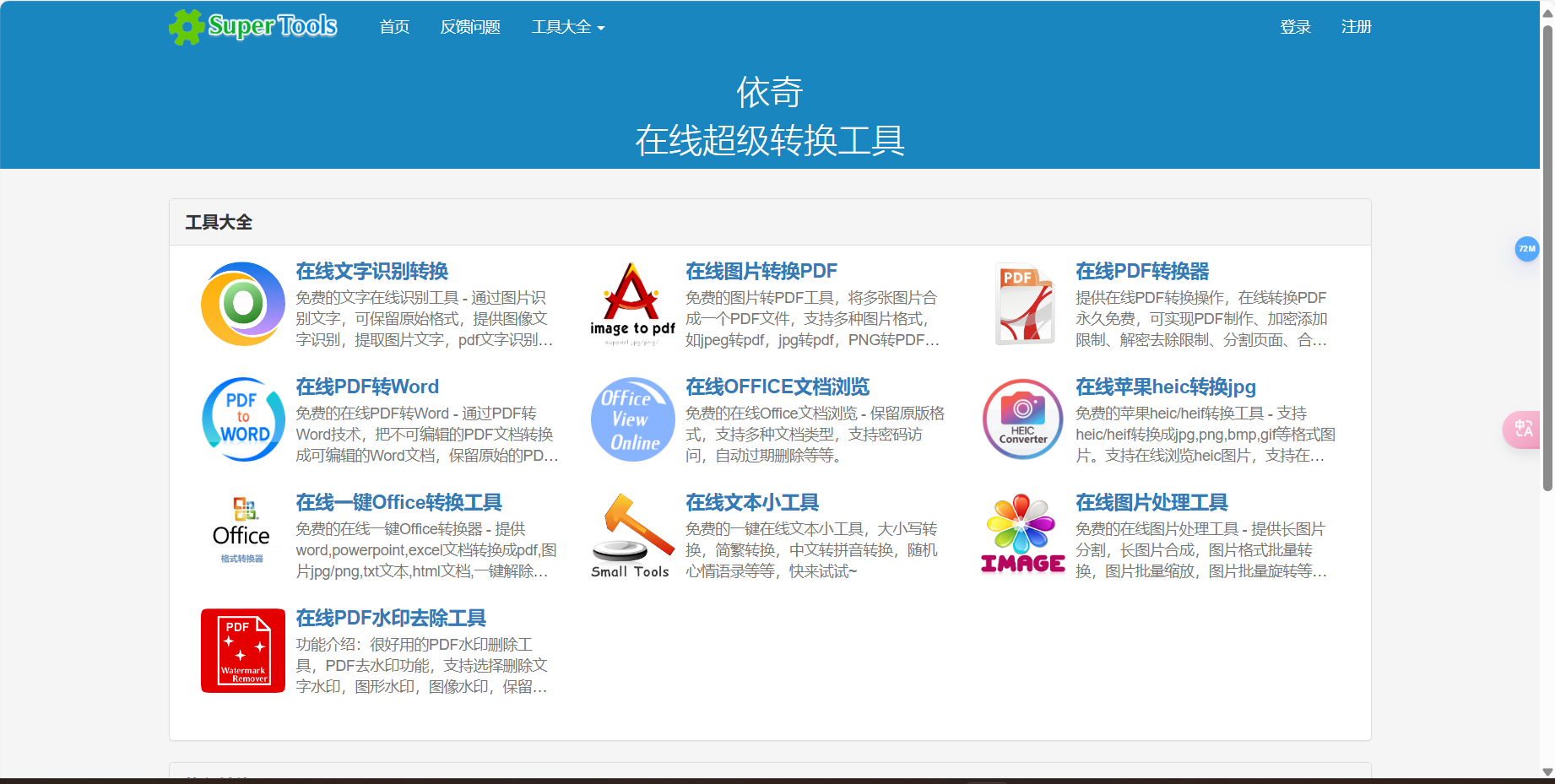Click the red PDF Watermark Remover icon
This screenshot has width=1555, height=784.
(242, 650)
